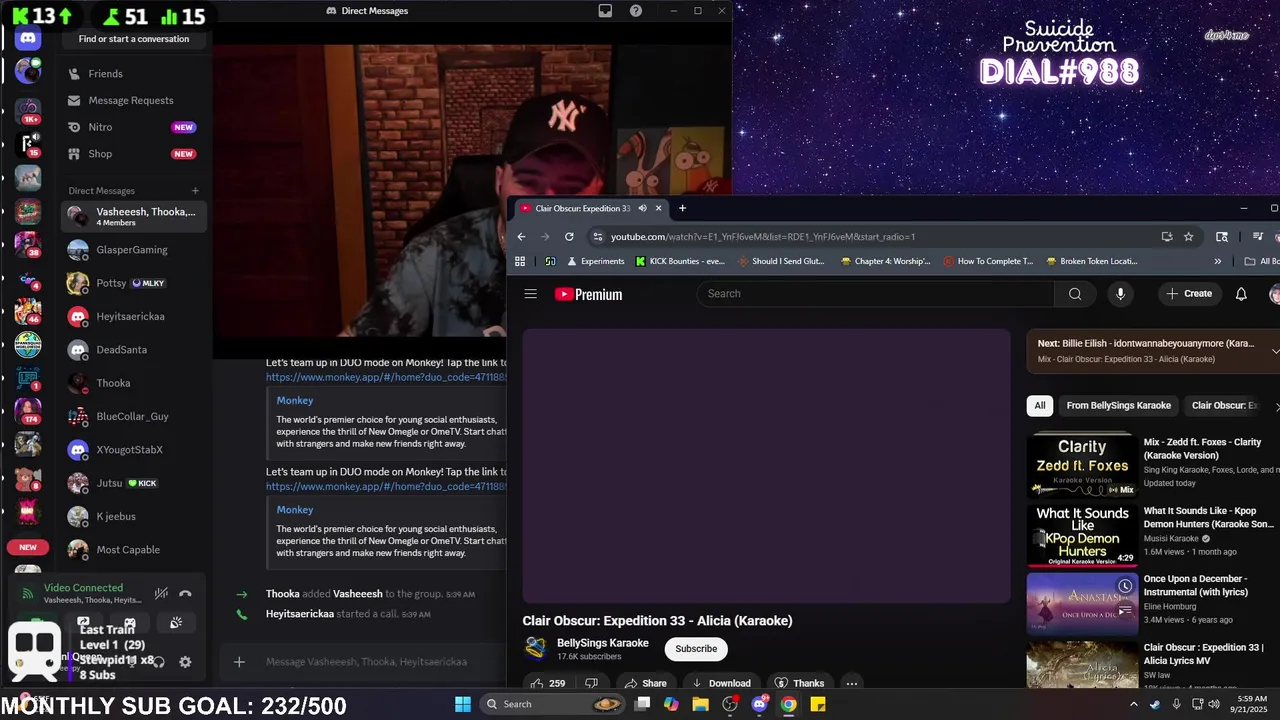The width and height of the screenshot is (1280, 720).
Task: Click the Download button under video
Action: 721,683
